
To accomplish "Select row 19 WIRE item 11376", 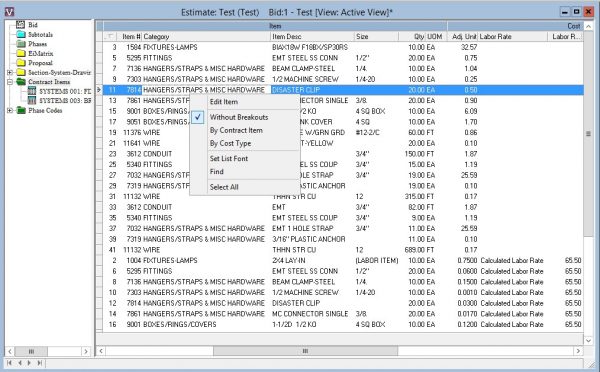I will [x=343, y=132].
